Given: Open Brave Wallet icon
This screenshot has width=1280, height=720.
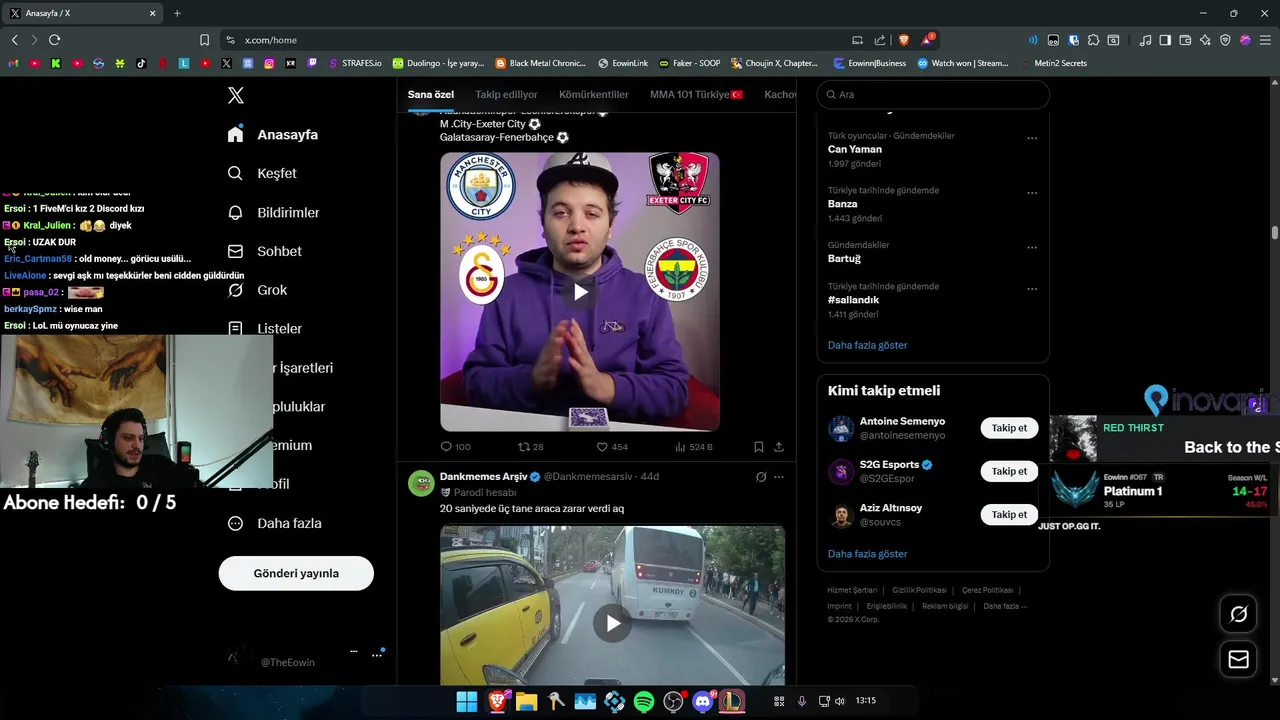Looking at the screenshot, I should pos(1185,40).
